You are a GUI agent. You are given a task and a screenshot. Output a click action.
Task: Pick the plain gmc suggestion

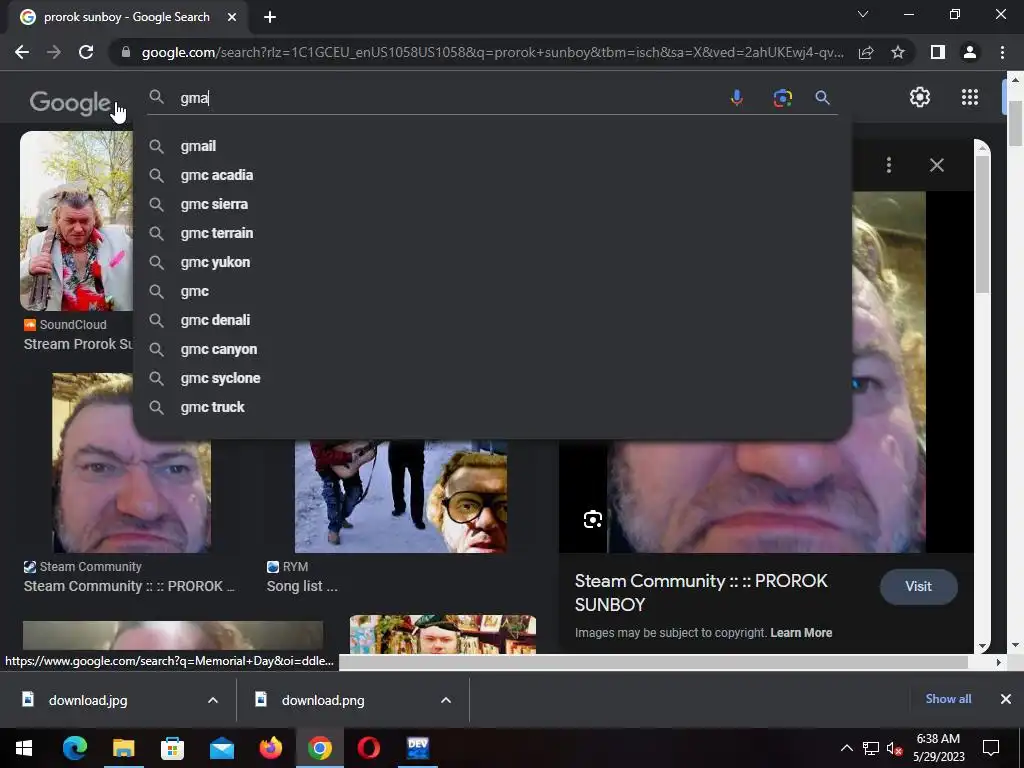[492, 291]
